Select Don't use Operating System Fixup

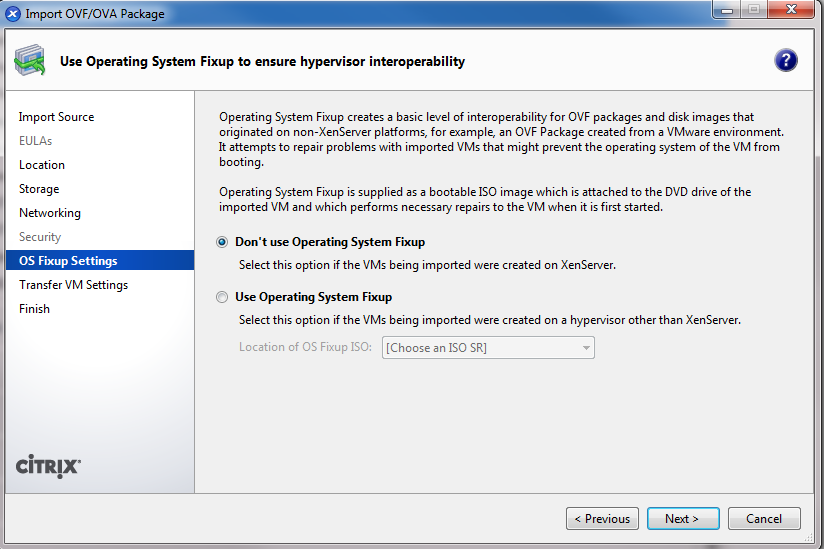pos(222,242)
